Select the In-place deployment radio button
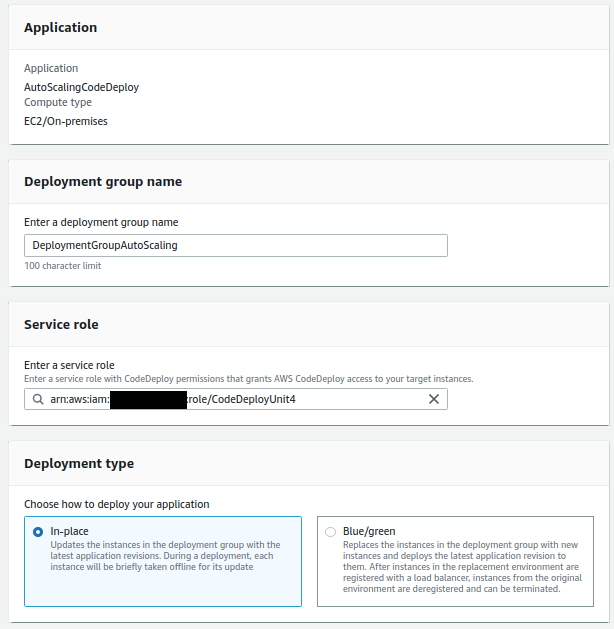614x629 pixels. coord(38,532)
